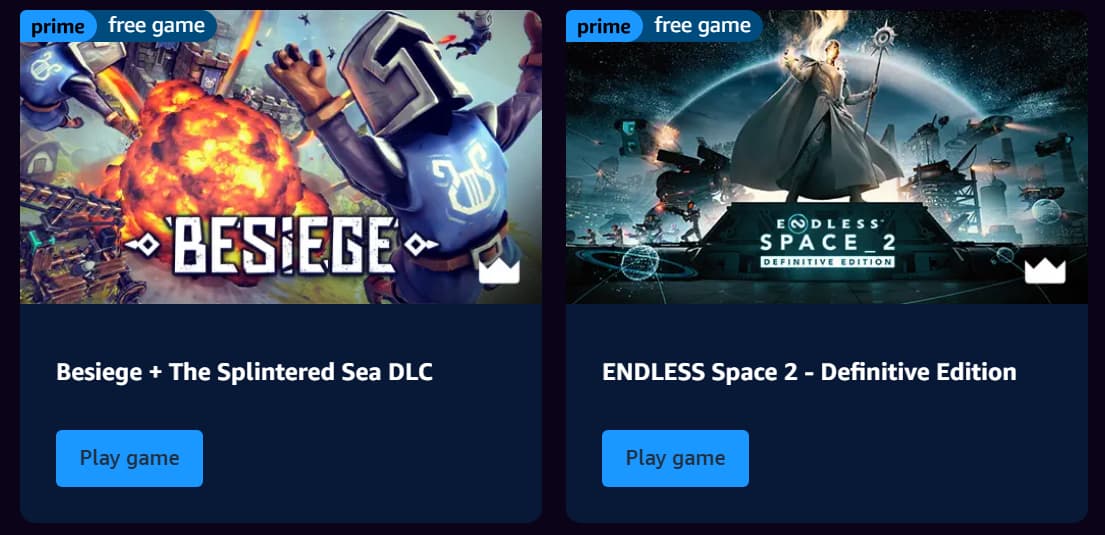Click the BESIEGE logo text in artwork
1105x535 pixels.
click(282, 245)
